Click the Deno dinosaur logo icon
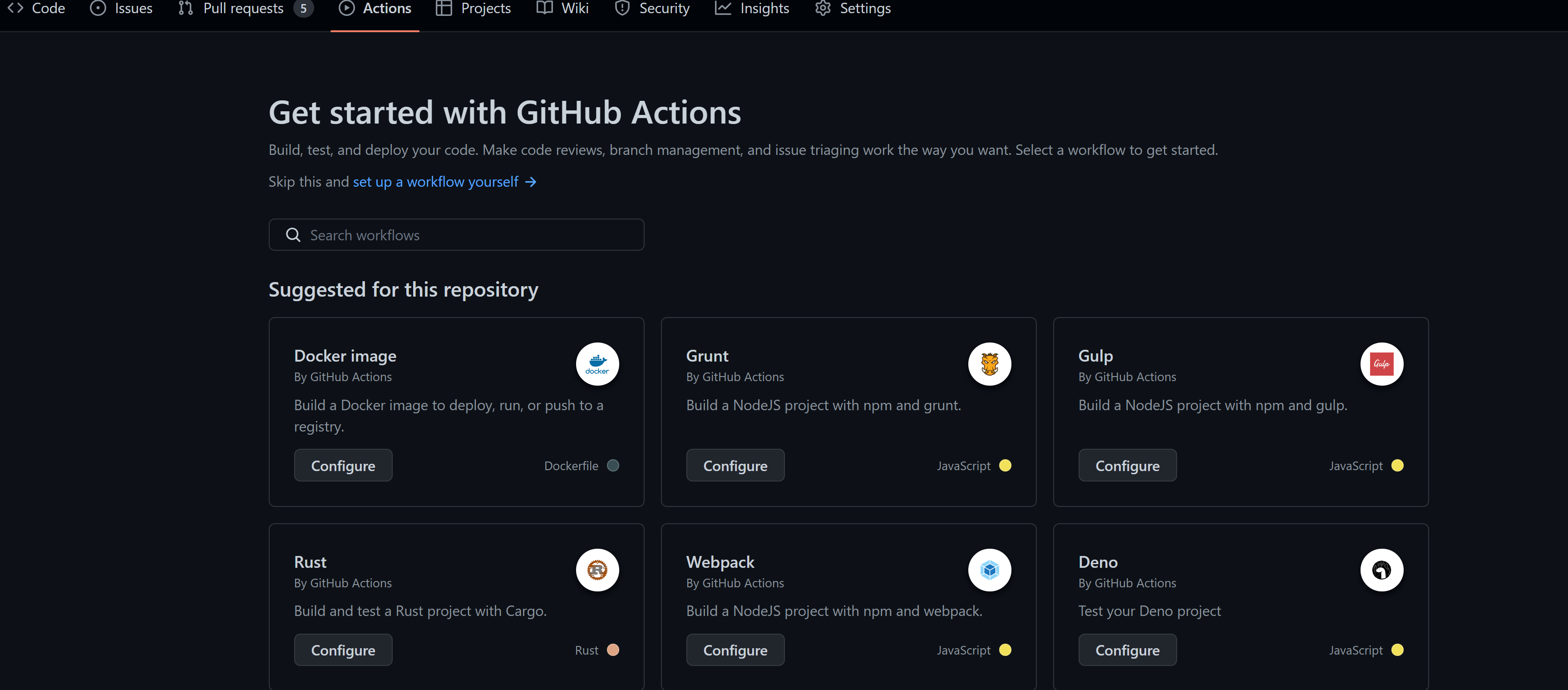The width and height of the screenshot is (1568, 690). click(x=1381, y=570)
